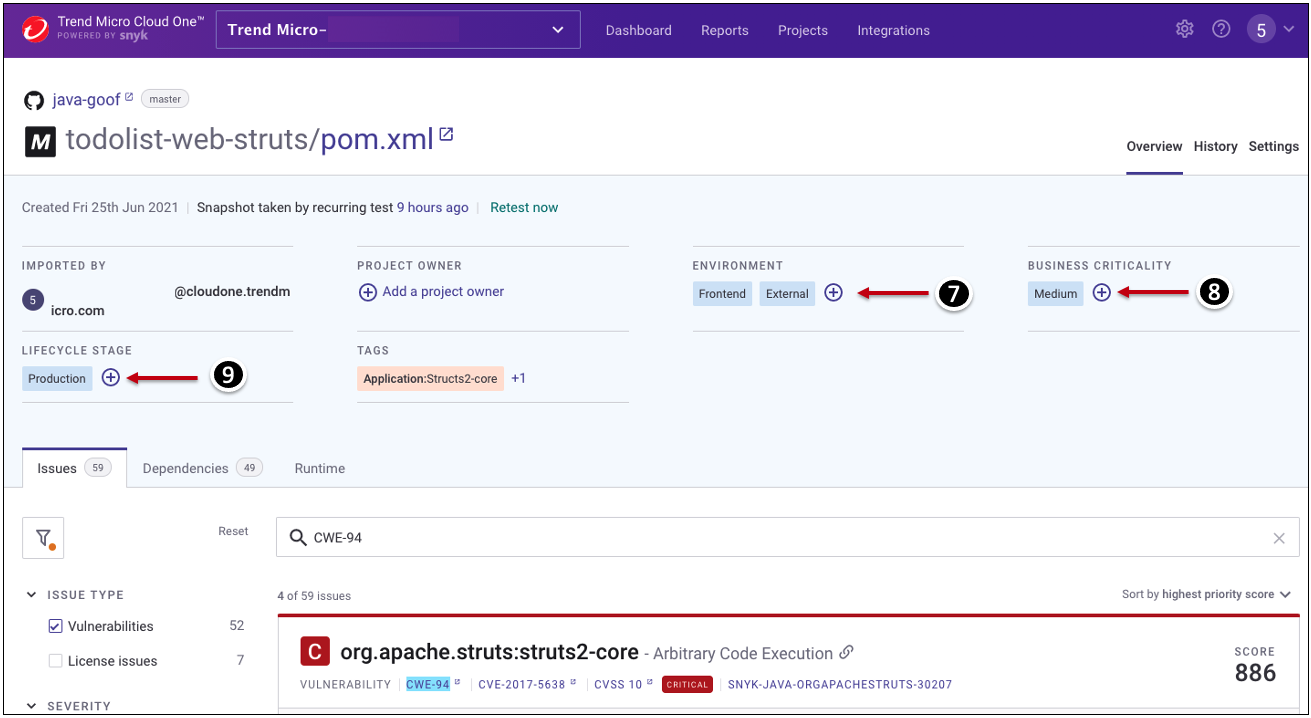
Task: Expand the +1 additional tags
Action: click(x=518, y=379)
